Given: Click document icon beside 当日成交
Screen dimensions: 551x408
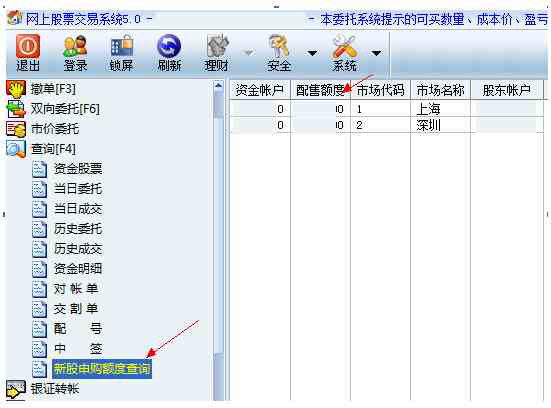Looking at the screenshot, I should [39, 209].
